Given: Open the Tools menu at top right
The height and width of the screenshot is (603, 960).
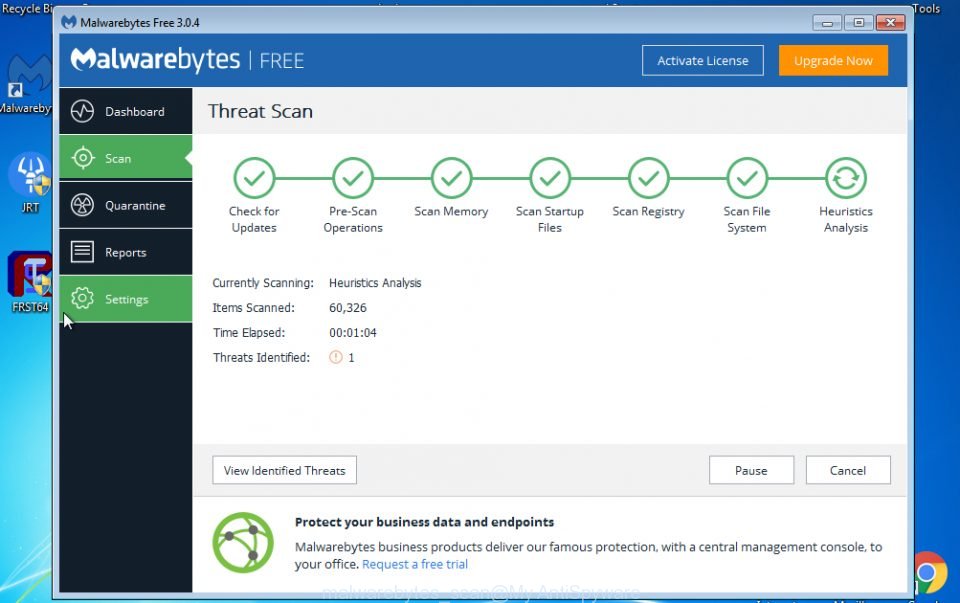Looking at the screenshot, I should (x=926, y=8).
